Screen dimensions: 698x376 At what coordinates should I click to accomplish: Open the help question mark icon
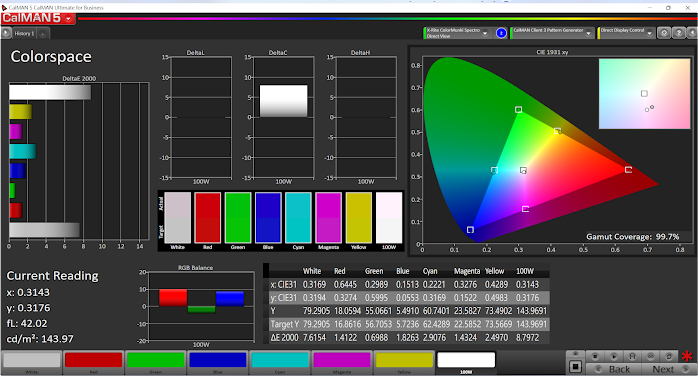pyautogui.click(x=678, y=33)
